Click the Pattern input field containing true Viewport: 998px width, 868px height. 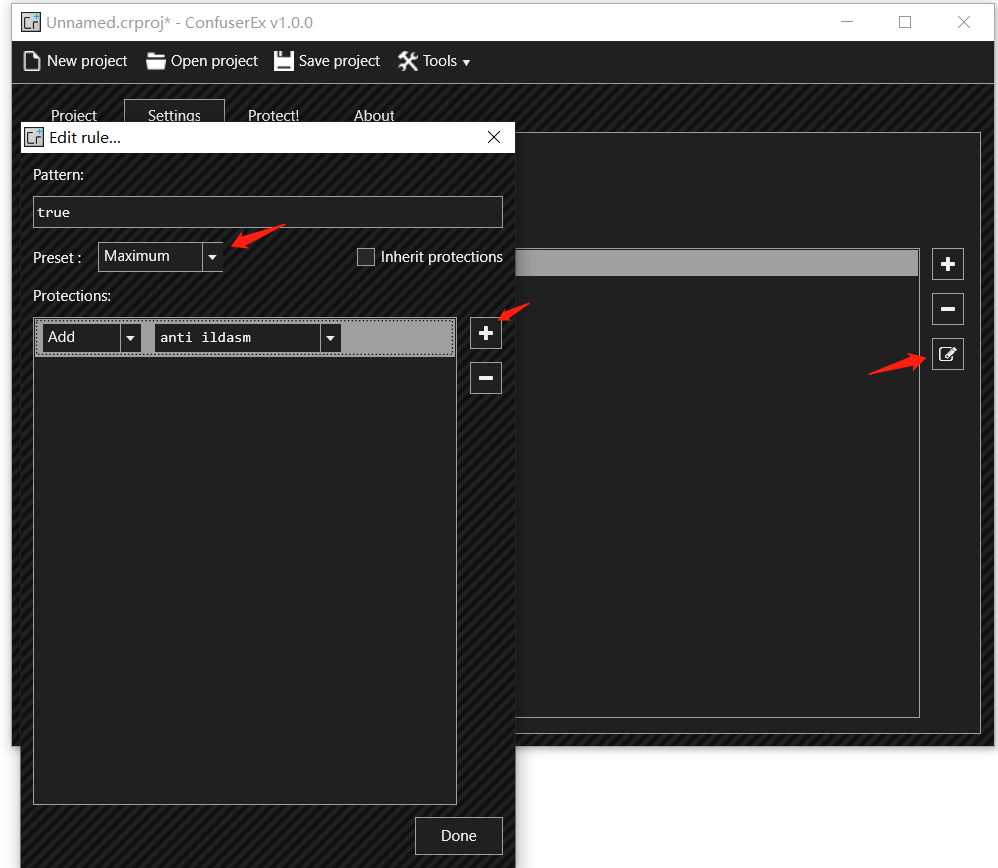(268, 212)
